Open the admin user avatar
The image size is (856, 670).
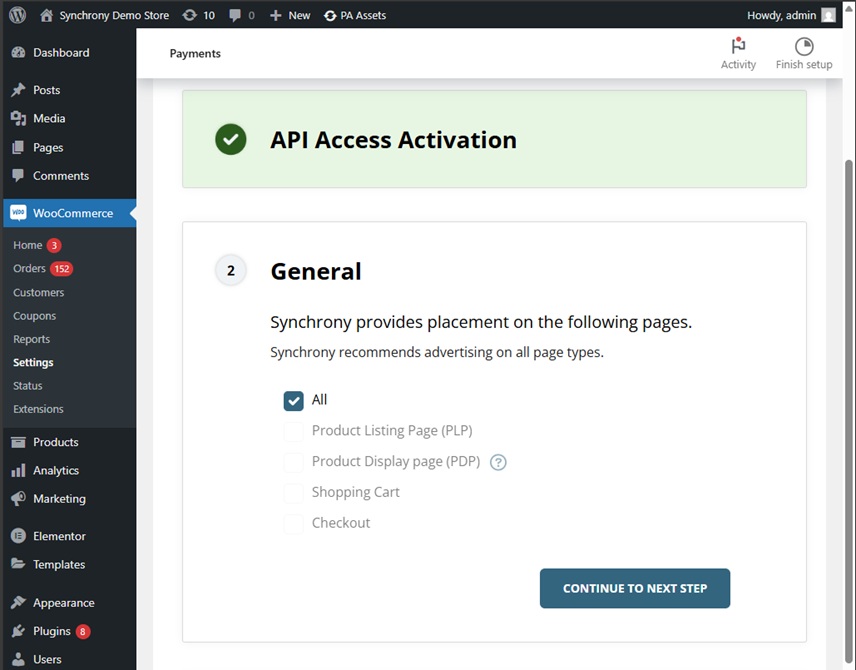828,15
